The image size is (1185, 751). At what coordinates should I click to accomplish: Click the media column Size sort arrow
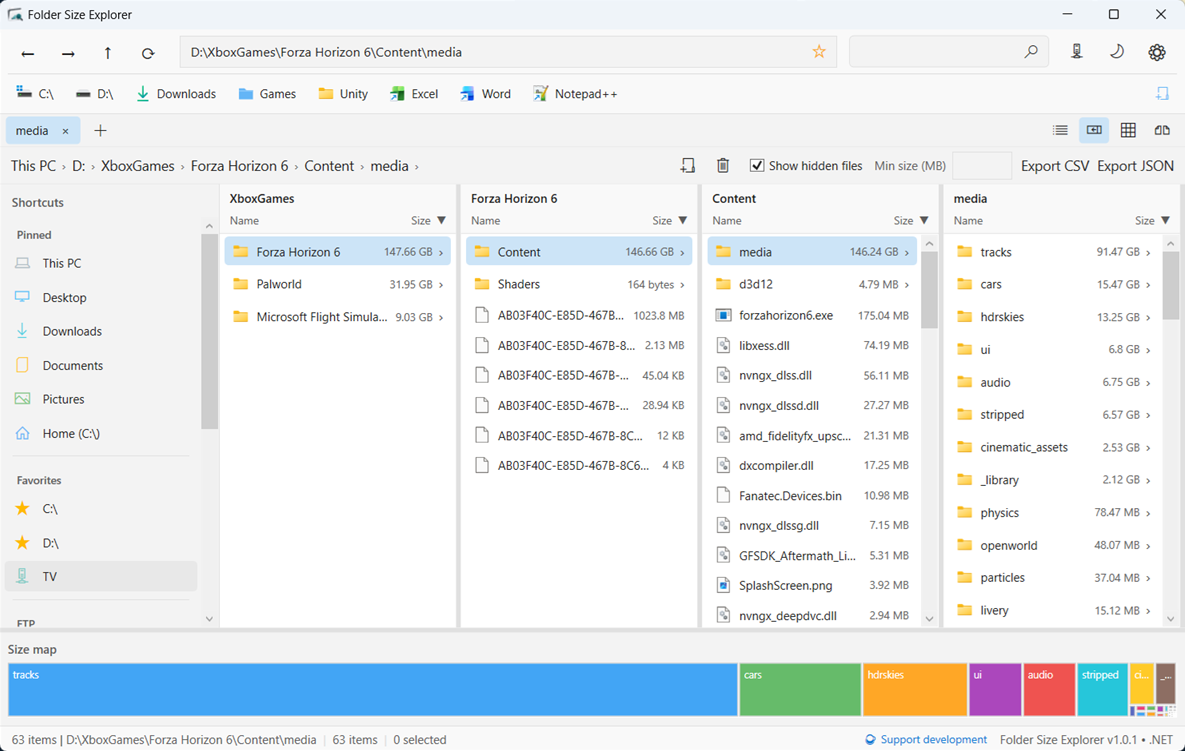click(x=1165, y=221)
